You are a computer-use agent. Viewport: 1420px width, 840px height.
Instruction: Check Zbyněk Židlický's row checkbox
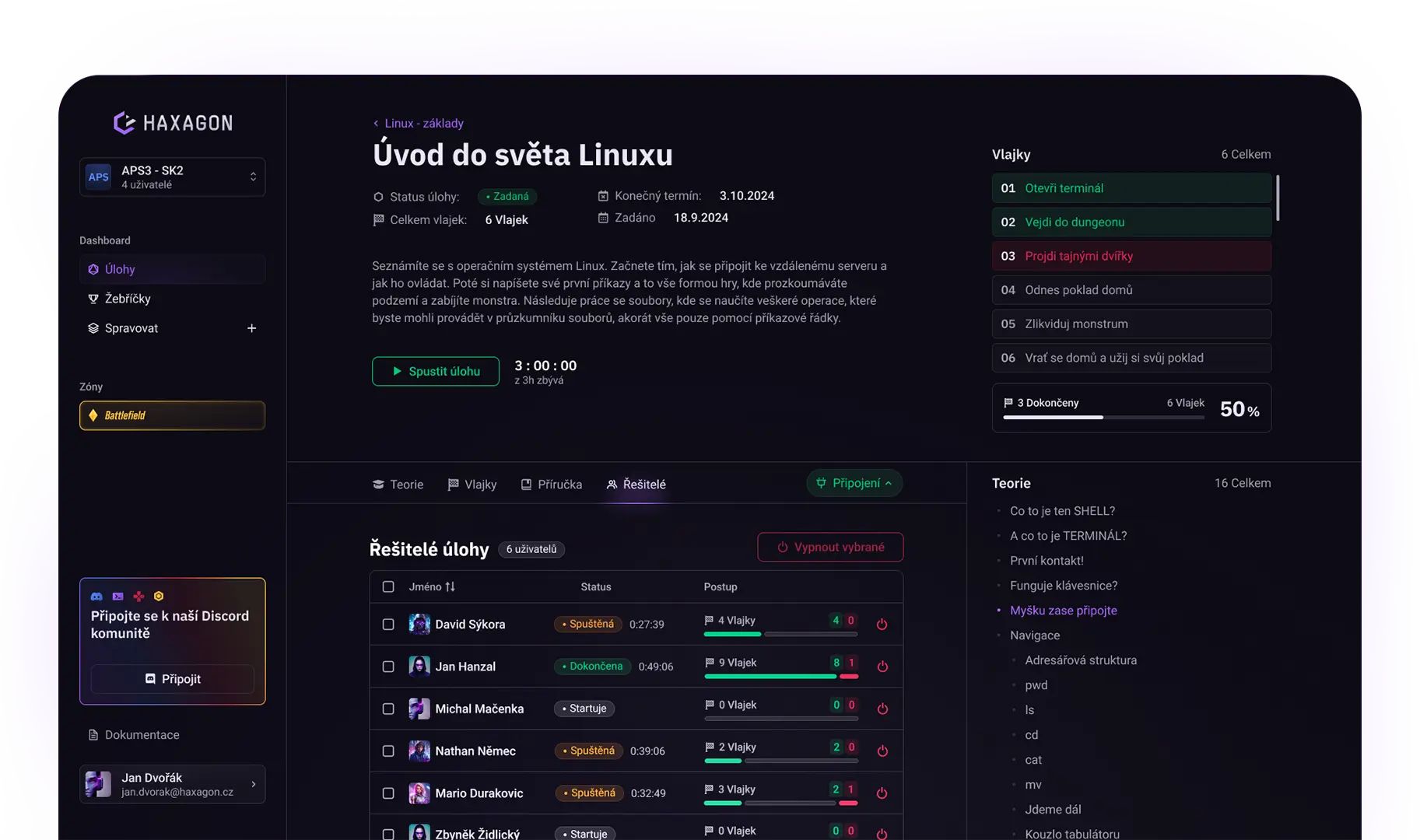click(388, 834)
